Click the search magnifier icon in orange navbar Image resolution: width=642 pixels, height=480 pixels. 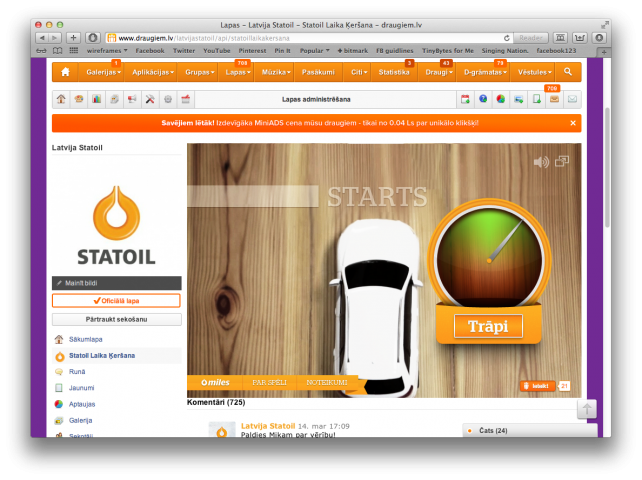(x=567, y=72)
